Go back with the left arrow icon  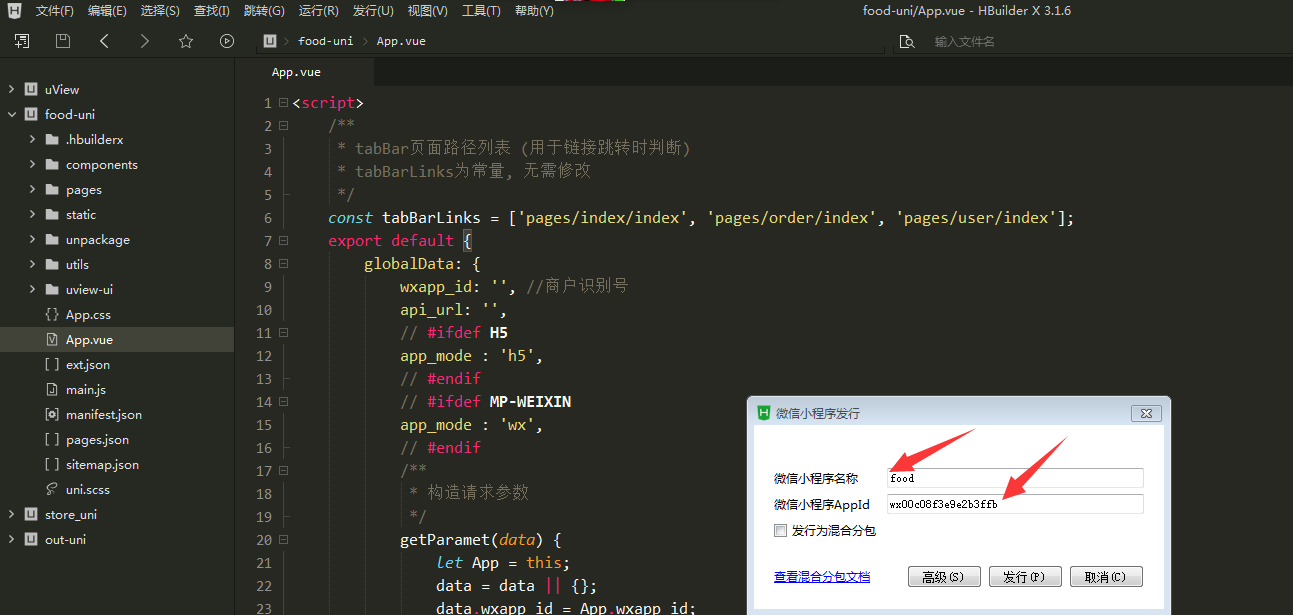(x=104, y=41)
